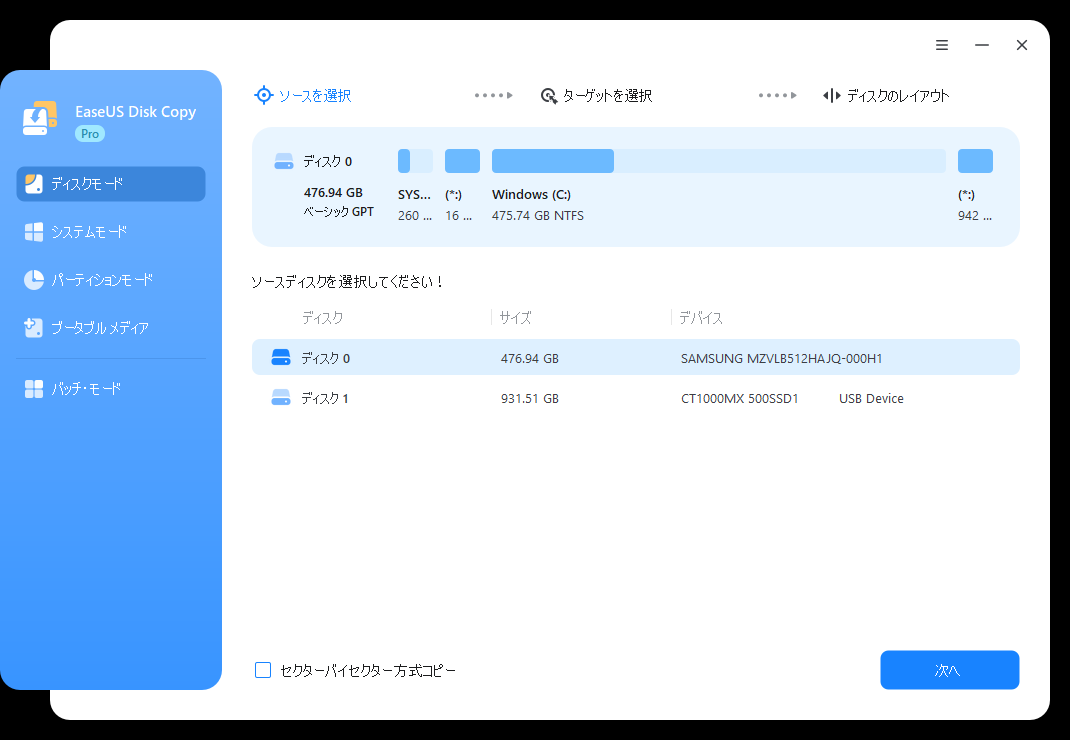The height and width of the screenshot is (740, 1070).
Task: Select the 16 MB (*:) partition bar
Action: pyautogui.click(x=463, y=161)
